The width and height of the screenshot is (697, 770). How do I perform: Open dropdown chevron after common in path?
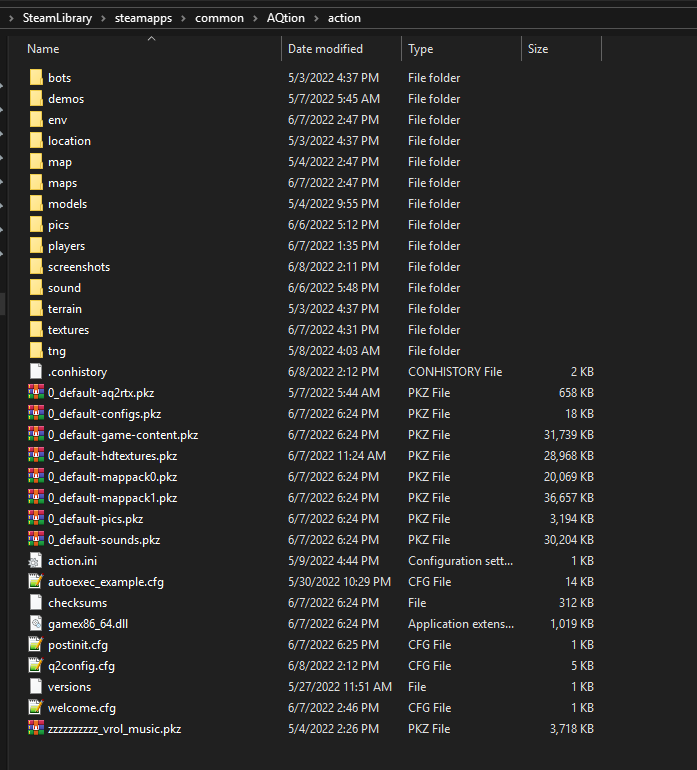pyautogui.click(x=255, y=18)
